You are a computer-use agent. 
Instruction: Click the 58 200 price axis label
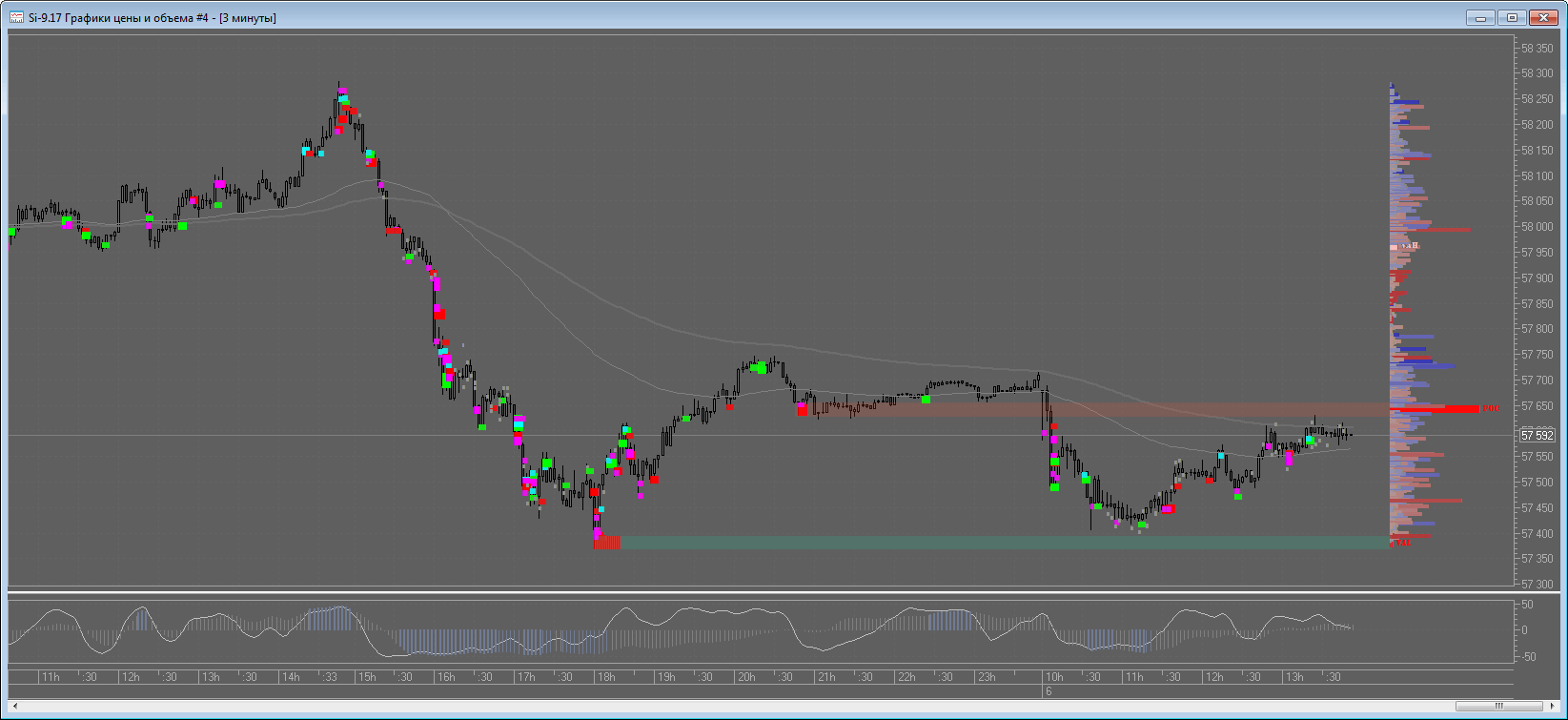pyautogui.click(x=1539, y=125)
